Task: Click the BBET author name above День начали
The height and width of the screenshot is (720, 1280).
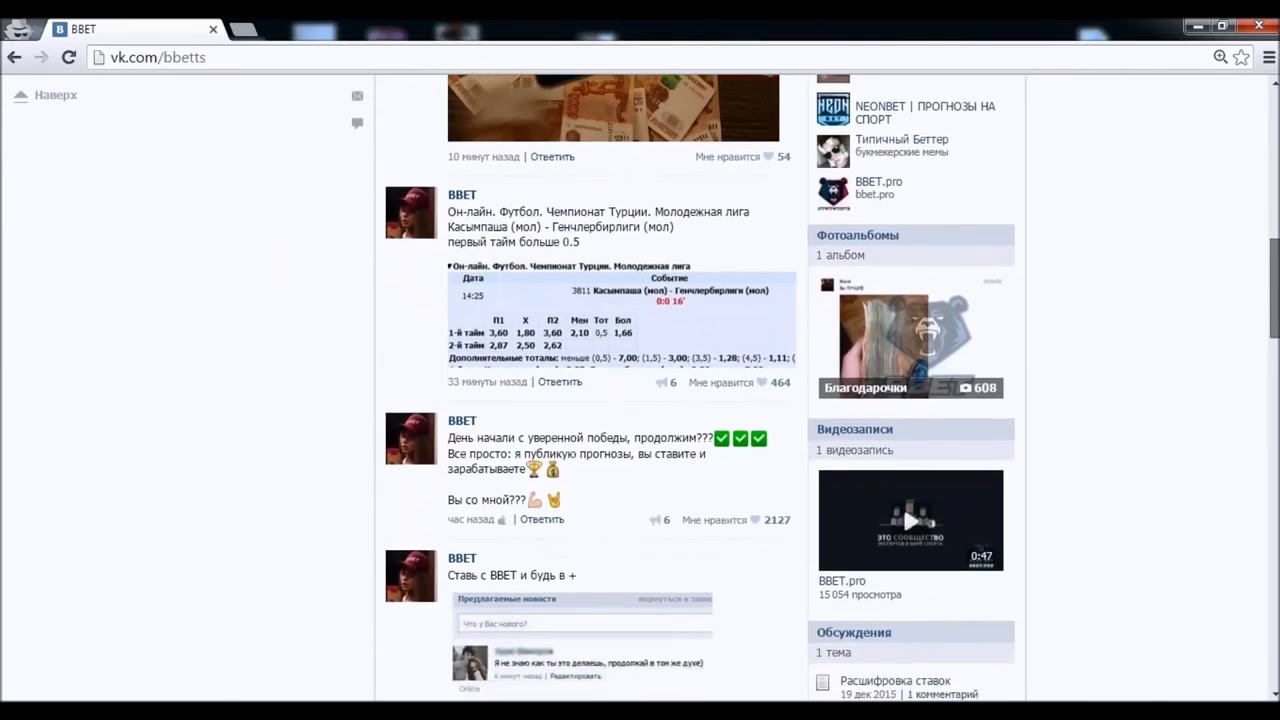Action: pos(462,421)
